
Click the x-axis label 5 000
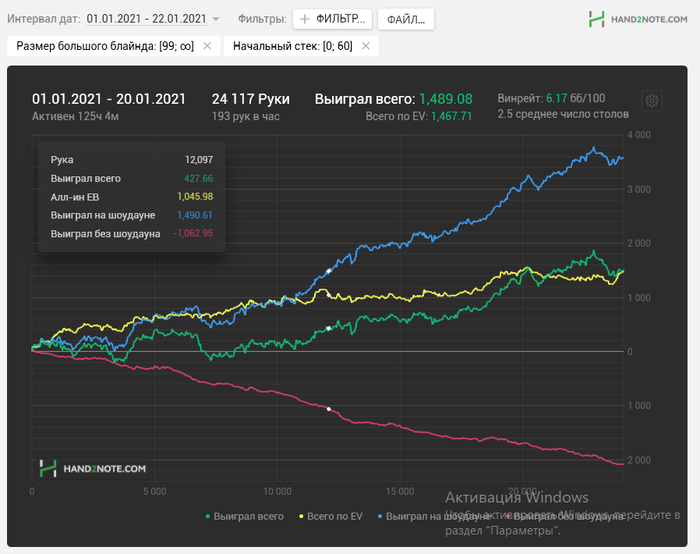pyautogui.click(x=154, y=492)
